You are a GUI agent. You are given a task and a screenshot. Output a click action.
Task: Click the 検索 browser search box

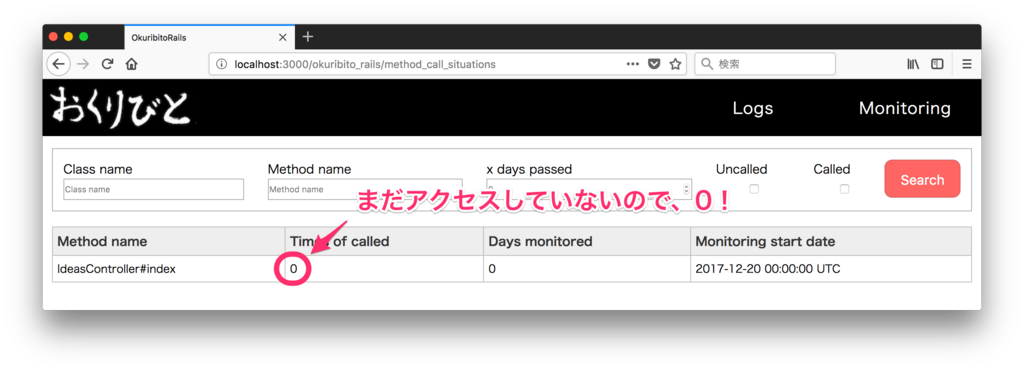(x=765, y=64)
